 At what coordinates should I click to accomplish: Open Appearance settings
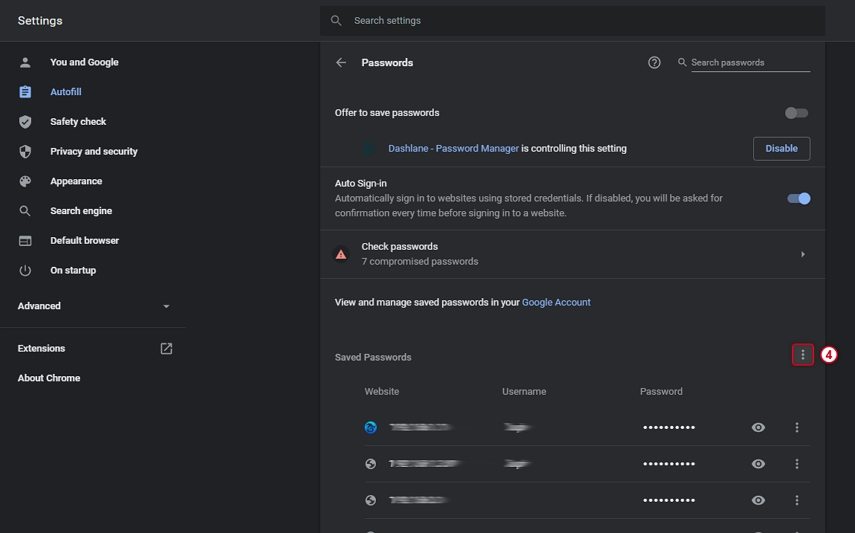point(76,181)
